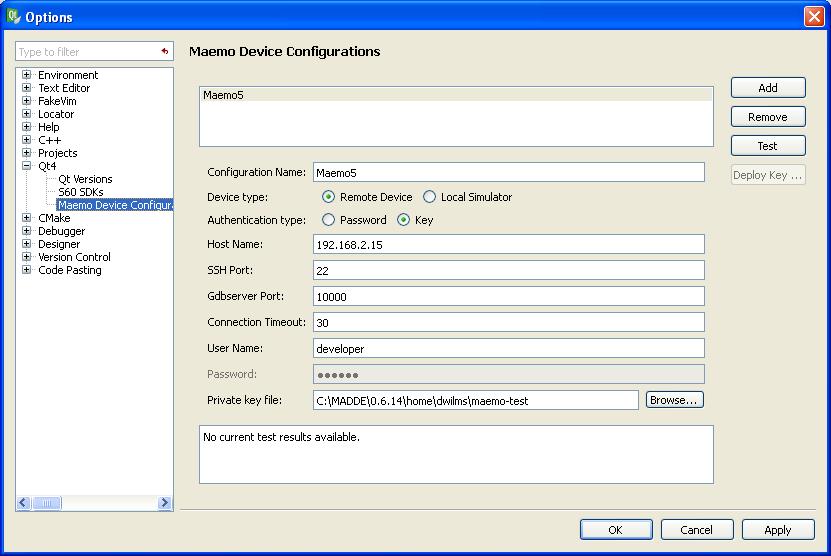831x556 pixels.
Task: Collapse the Qt4 tree node
Action: click(x=27, y=166)
